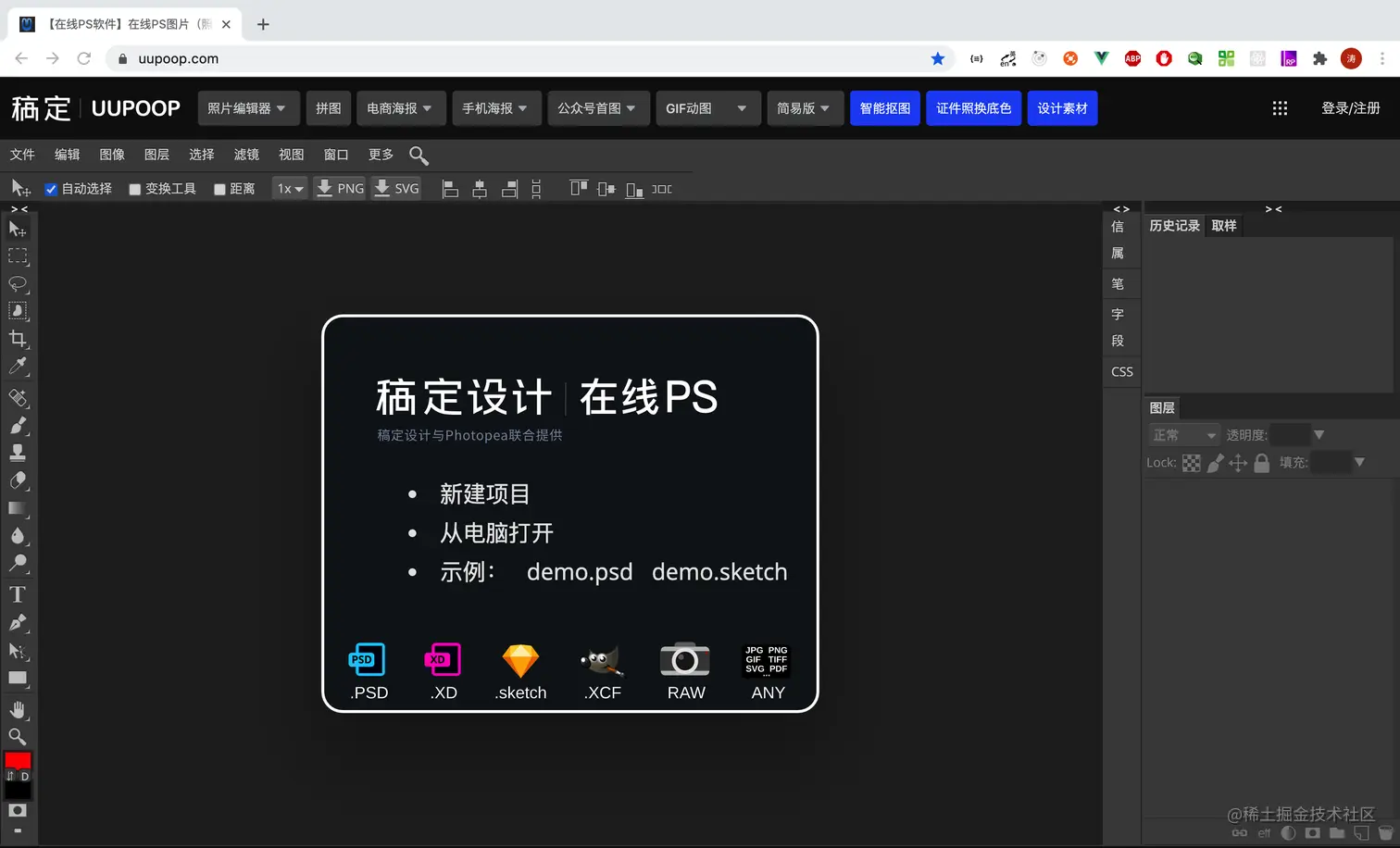The height and width of the screenshot is (848, 1400).
Task: Select the Blur droplet tool
Action: [18, 536]
